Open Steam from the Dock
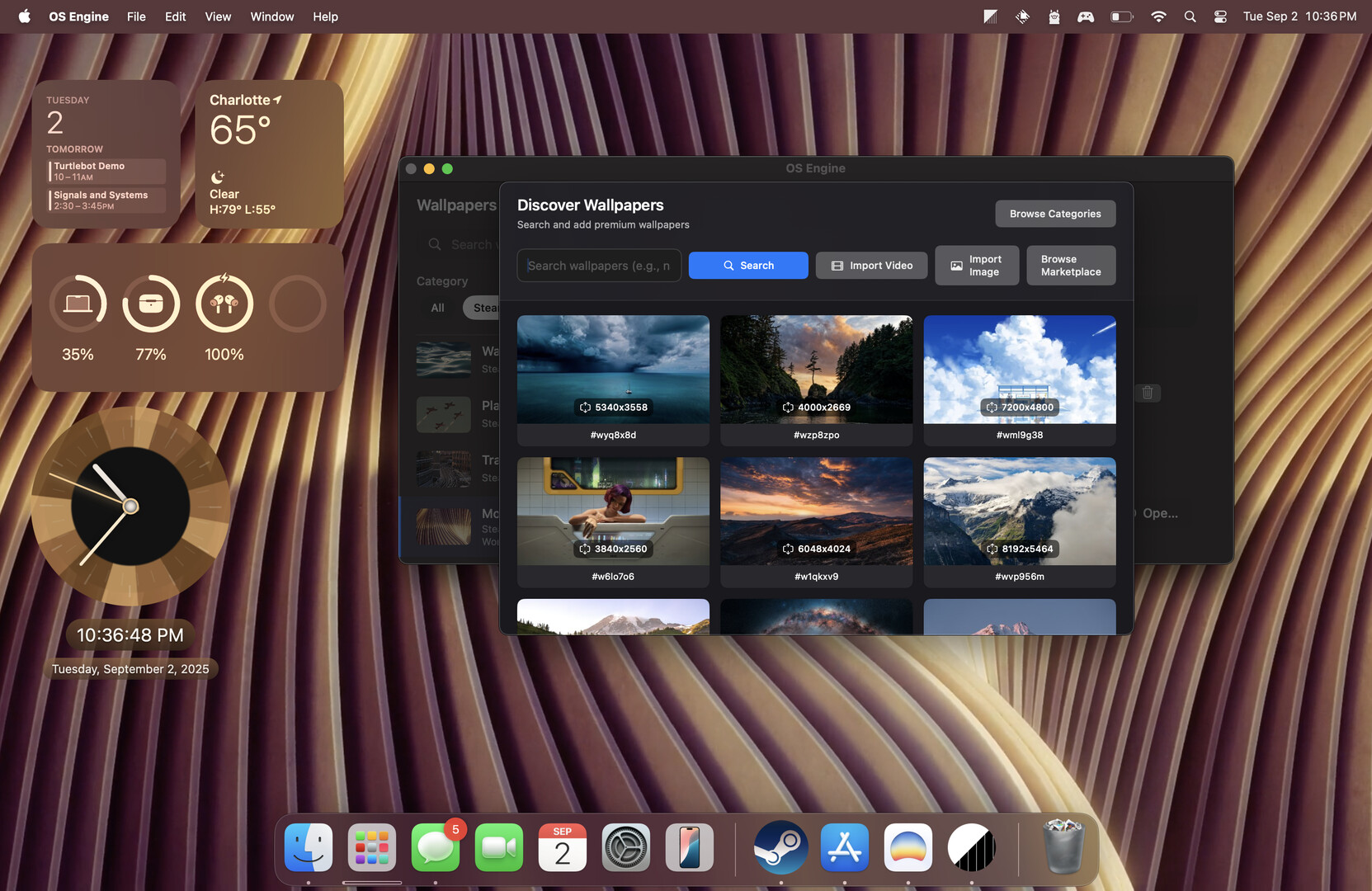This screenshot has width=1372, height=891. tap(780, 847)
